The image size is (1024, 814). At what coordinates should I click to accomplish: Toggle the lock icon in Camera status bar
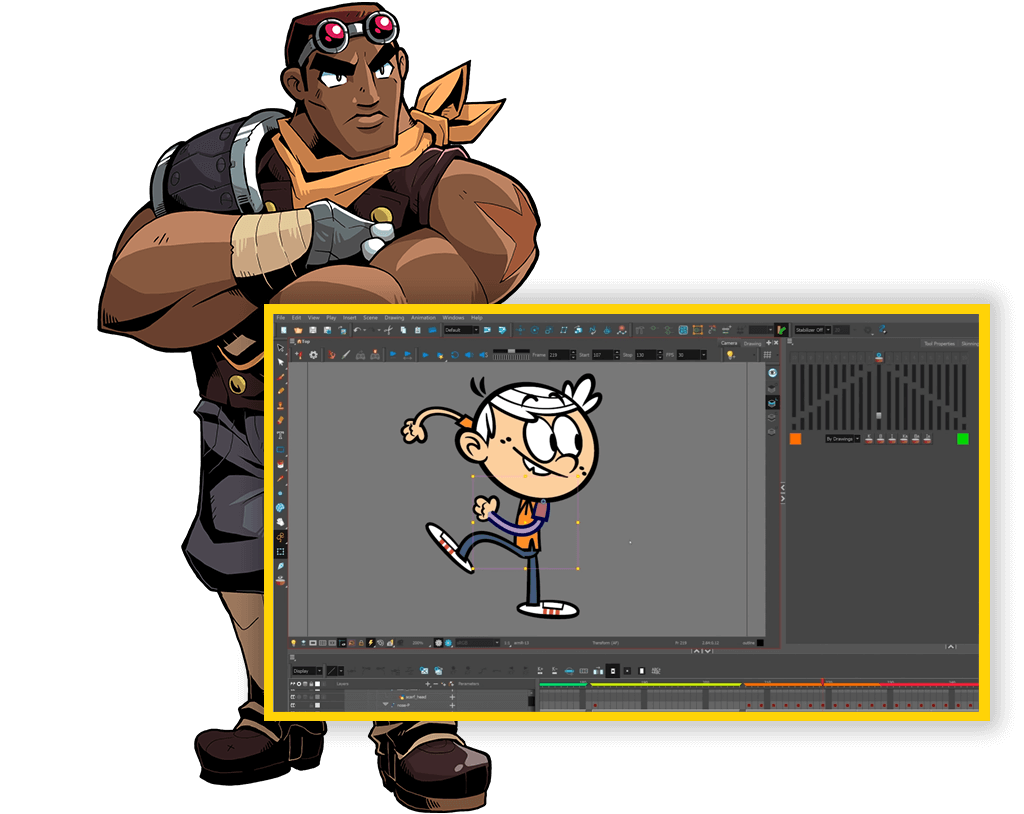pos(361,643)
